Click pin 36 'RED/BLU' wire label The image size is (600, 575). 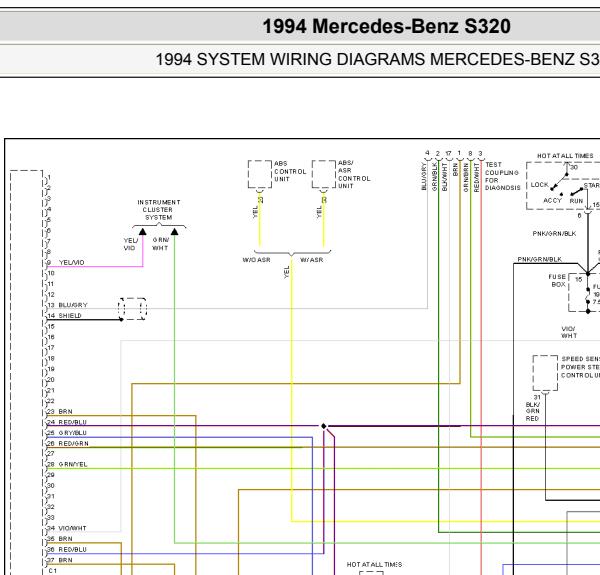click(72, 550)
